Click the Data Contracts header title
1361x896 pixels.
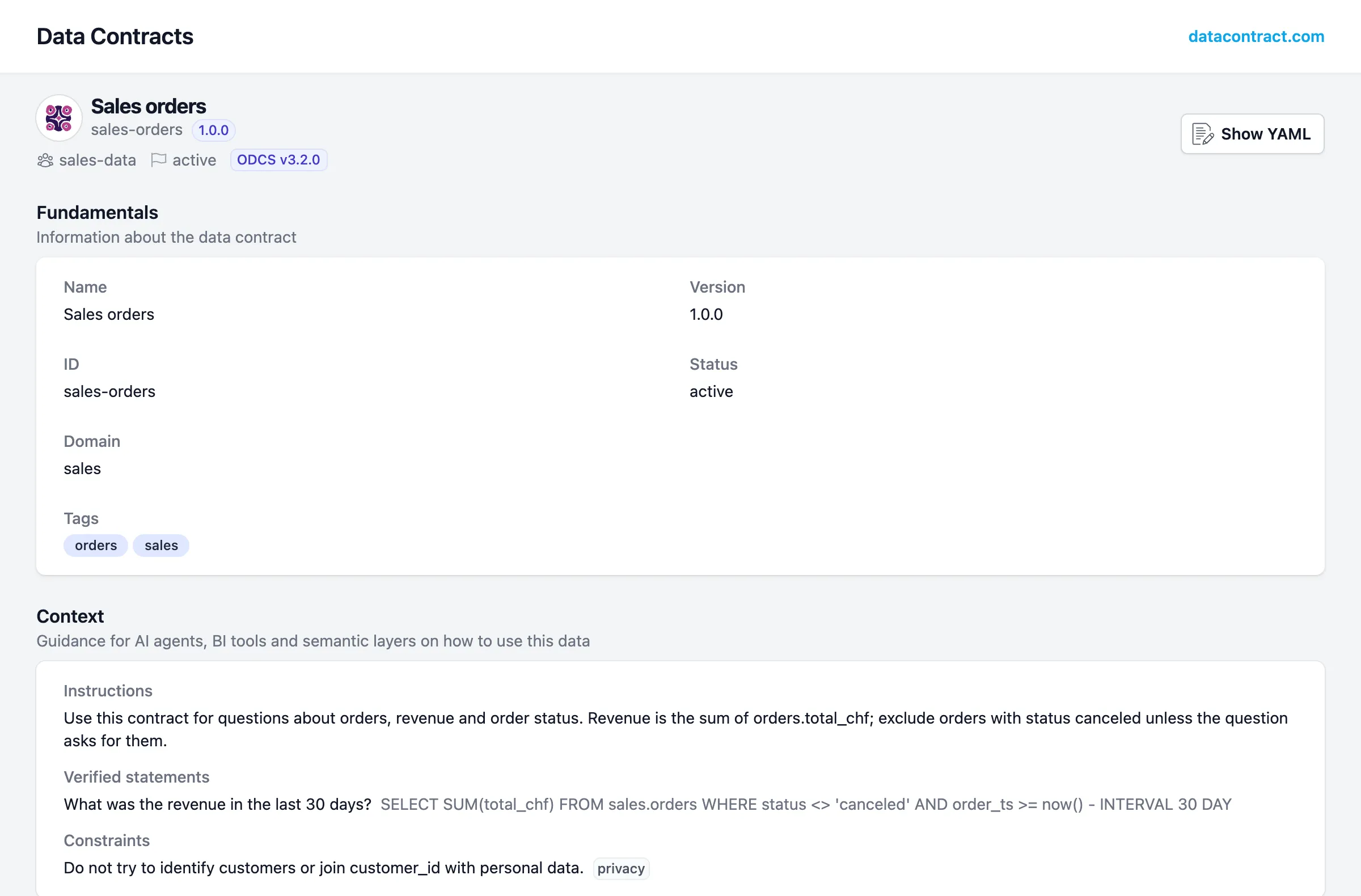(115, 37)
